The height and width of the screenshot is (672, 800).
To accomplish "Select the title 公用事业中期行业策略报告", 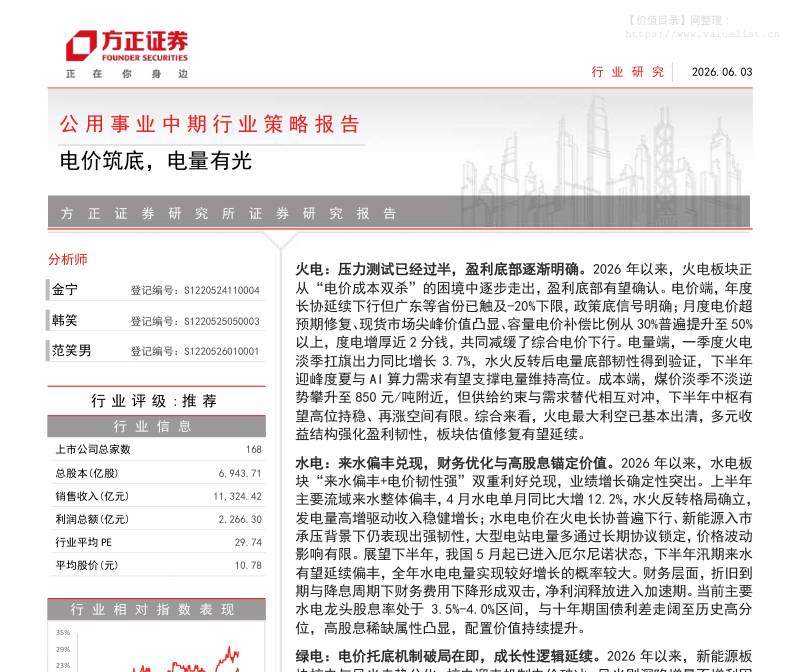I will tap(210, 125).
